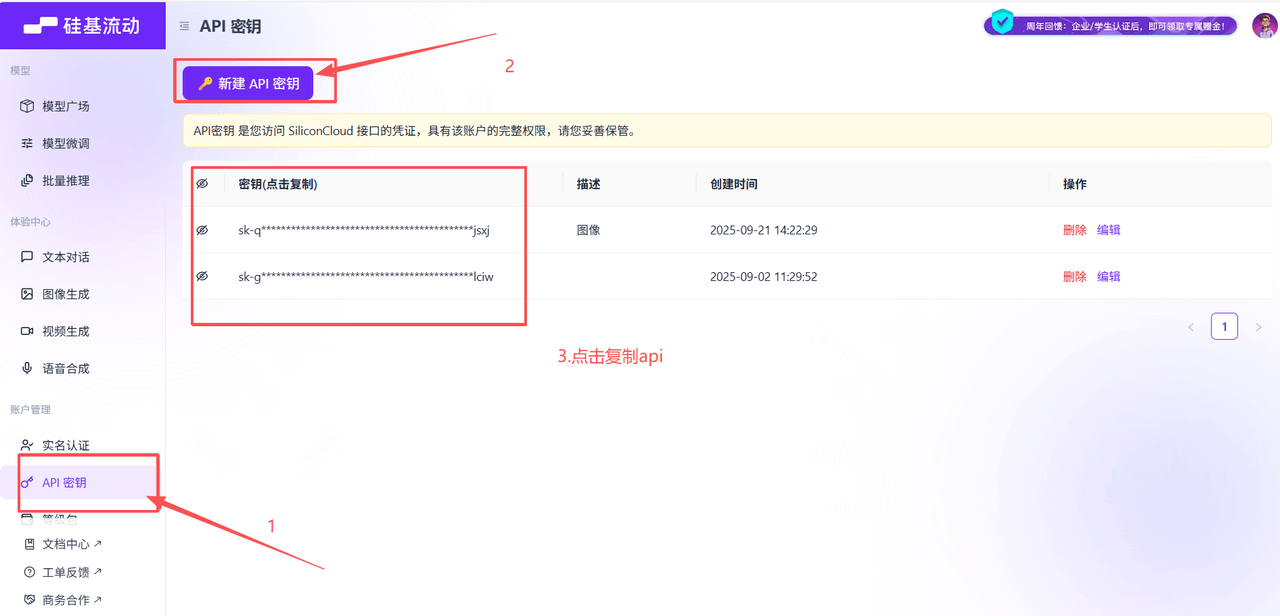1280x616 pixels.
Task: Open the user avatar in the top right
Action: [1264, 25]
